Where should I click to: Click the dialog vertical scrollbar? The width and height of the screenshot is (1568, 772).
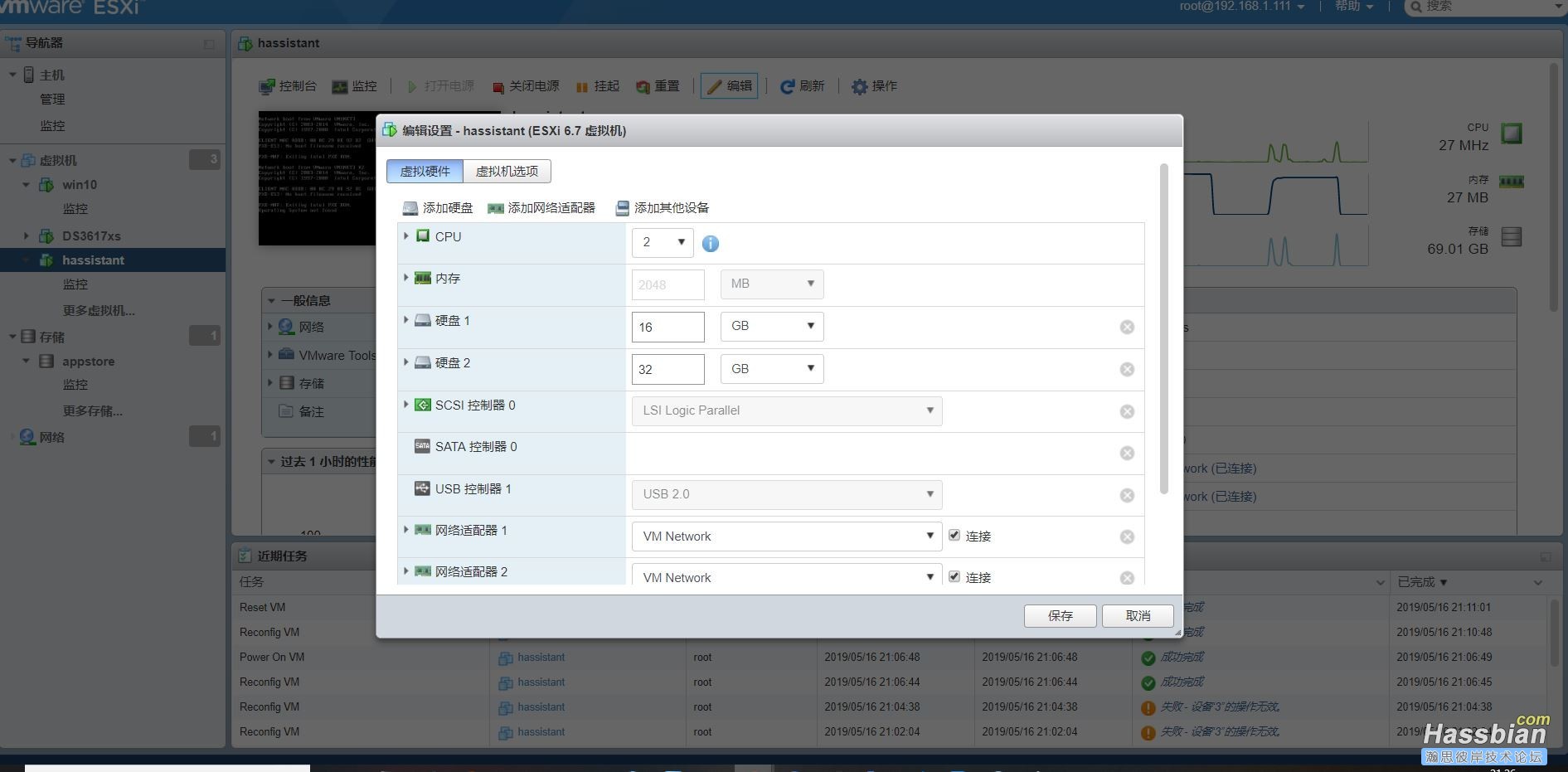point(1164,329)
